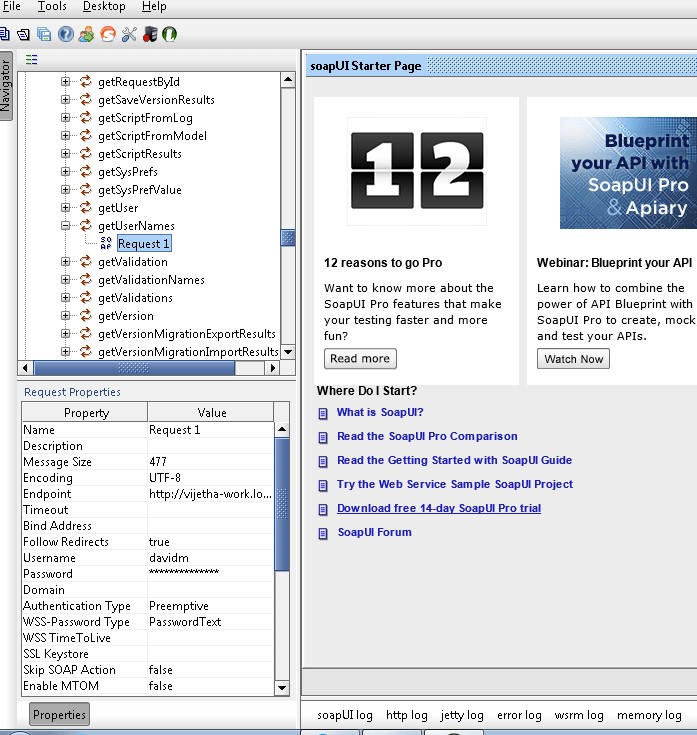Viewport: 697px width, 735px height.
Task: Open Try the Web Service Sample Project link
Action: pyautogui.click(x=455, y=484)
